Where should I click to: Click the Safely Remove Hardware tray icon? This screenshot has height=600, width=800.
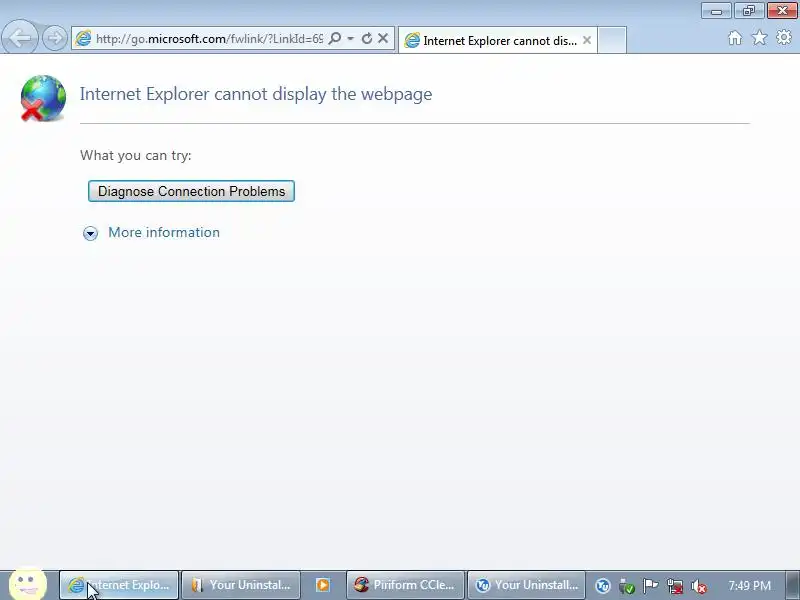point(627,586)
